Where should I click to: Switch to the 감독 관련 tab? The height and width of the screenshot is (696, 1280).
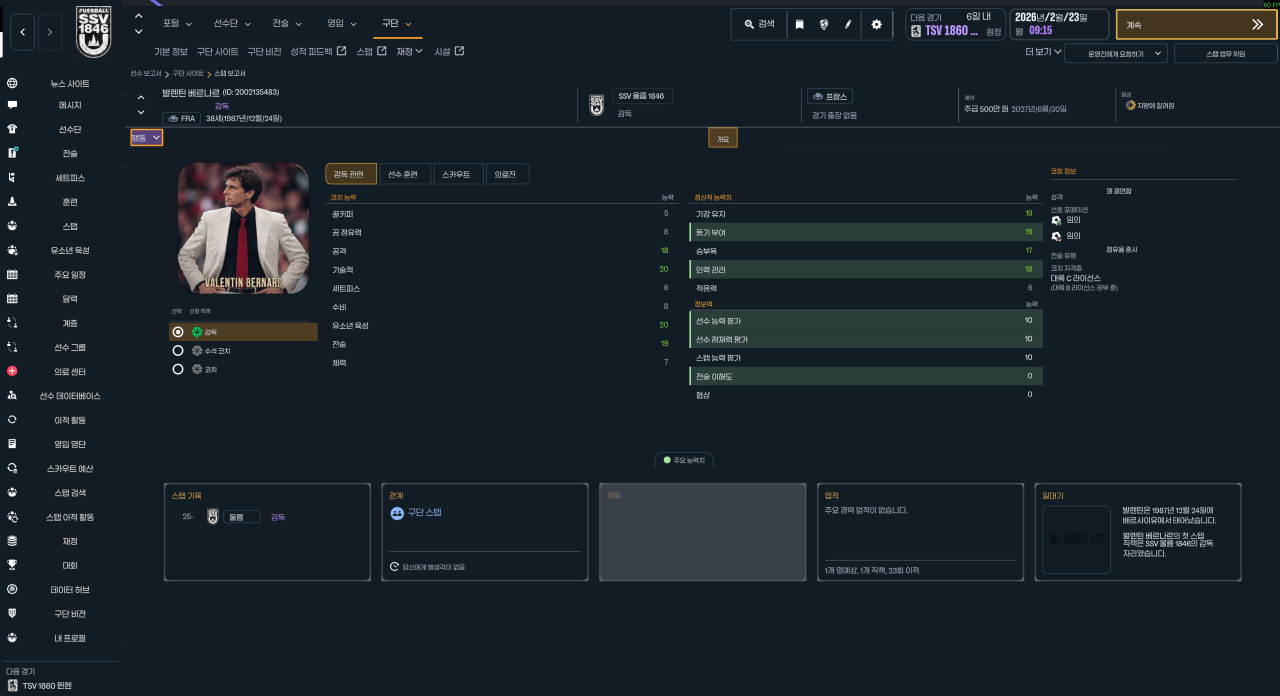click(x=351, y=174)
